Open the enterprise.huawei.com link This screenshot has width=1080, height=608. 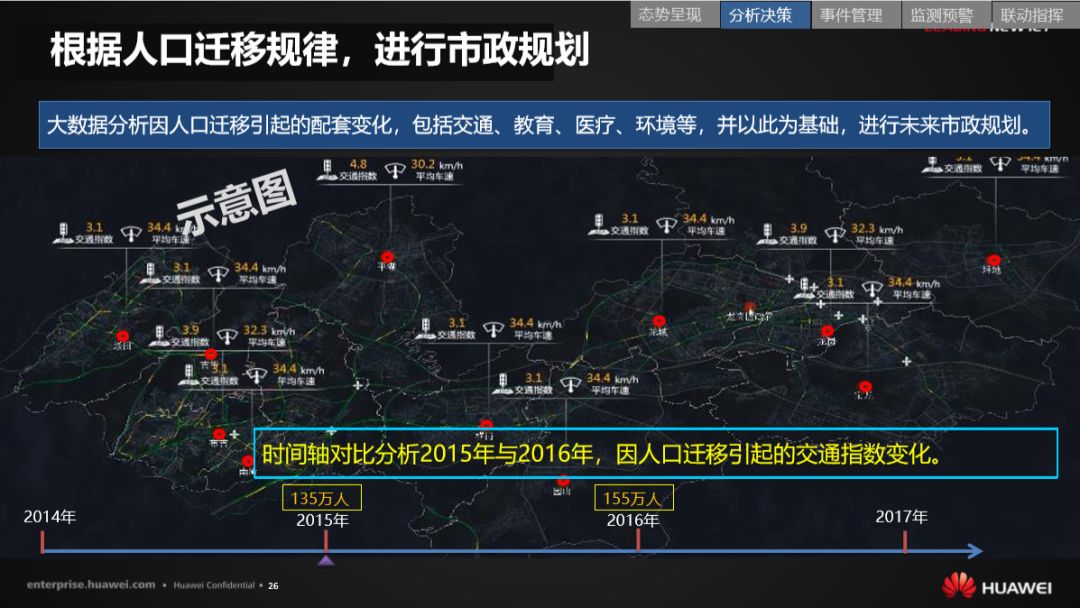click(91, 585)
